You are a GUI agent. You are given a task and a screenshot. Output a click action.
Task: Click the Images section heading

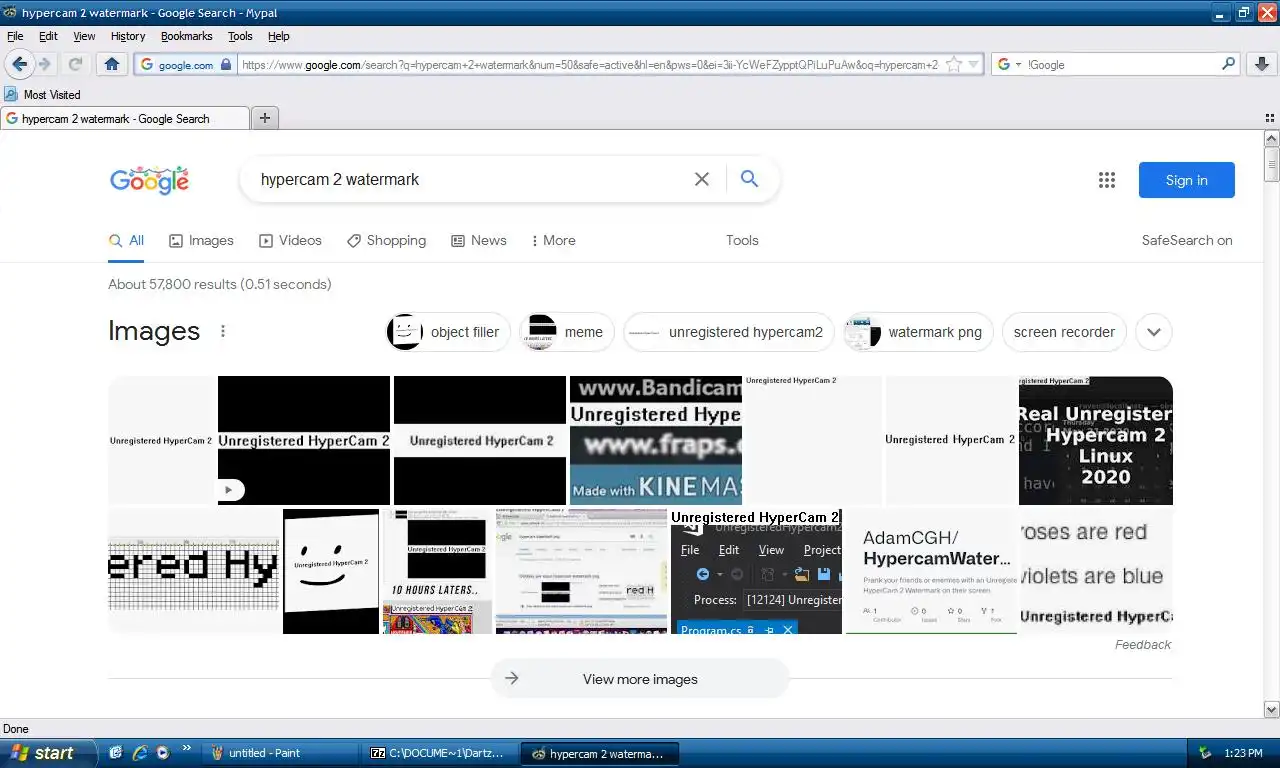coord(154,331)
